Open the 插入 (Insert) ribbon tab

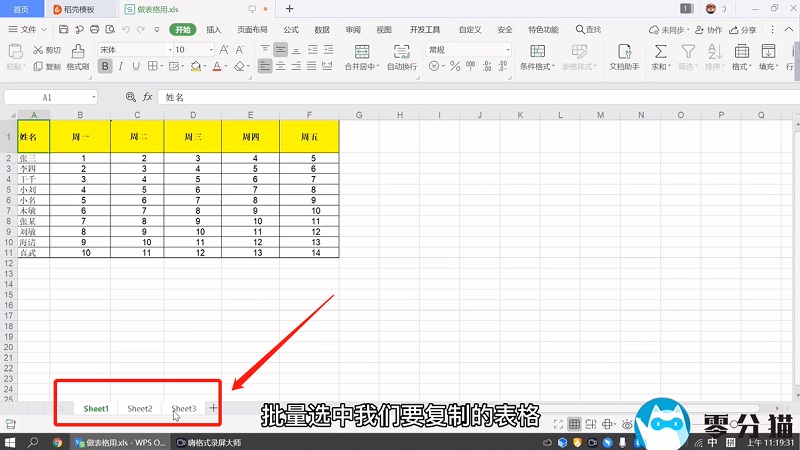[214, 30]
